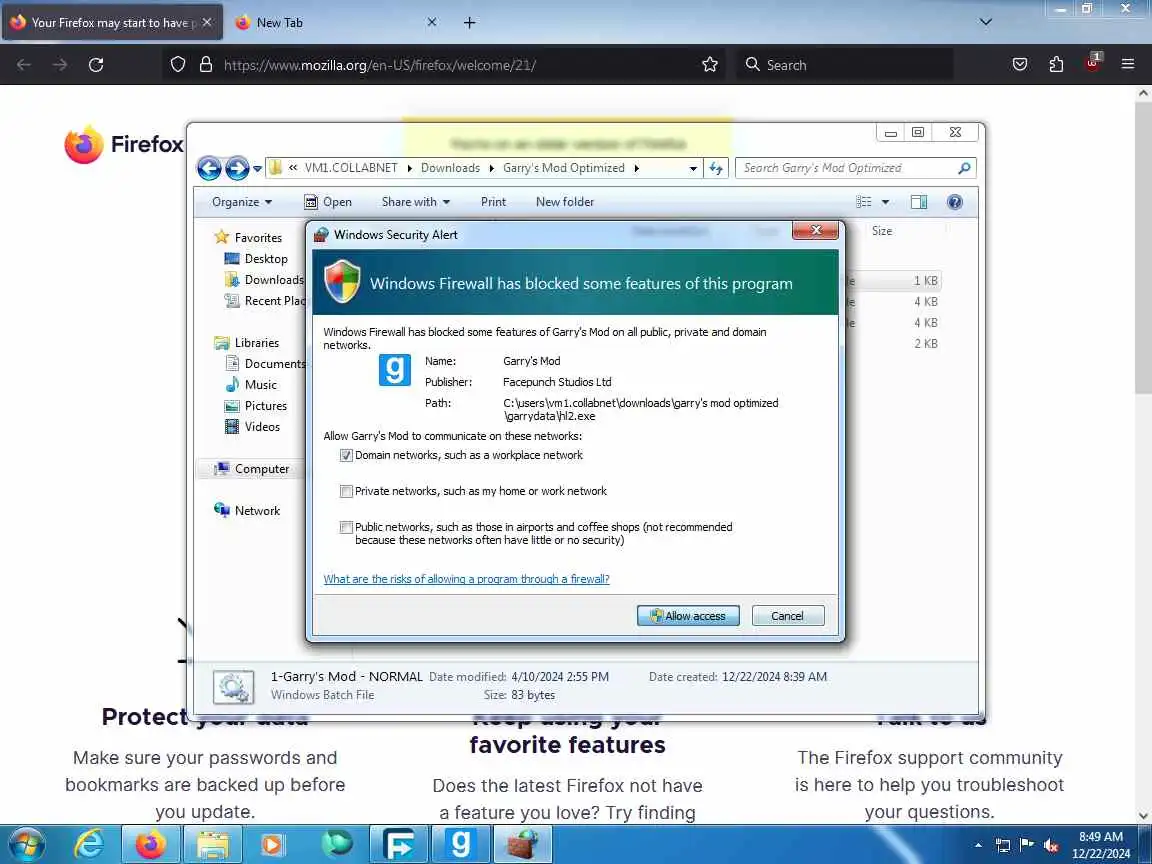This screenshot has height=864, width=1152.
Task: Cancel the Windows Security Alert
Action: pos(788,616)
